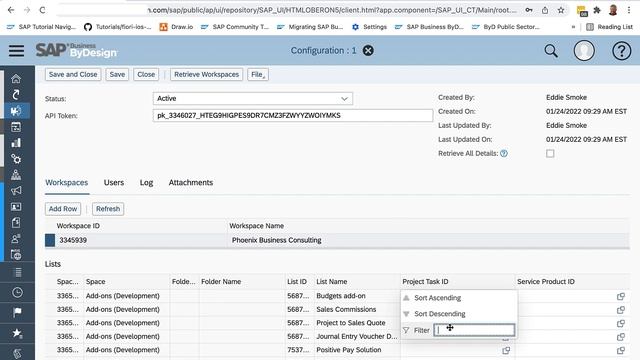Click the SAP Business ByDesign logo

click(x=76, y=51)
